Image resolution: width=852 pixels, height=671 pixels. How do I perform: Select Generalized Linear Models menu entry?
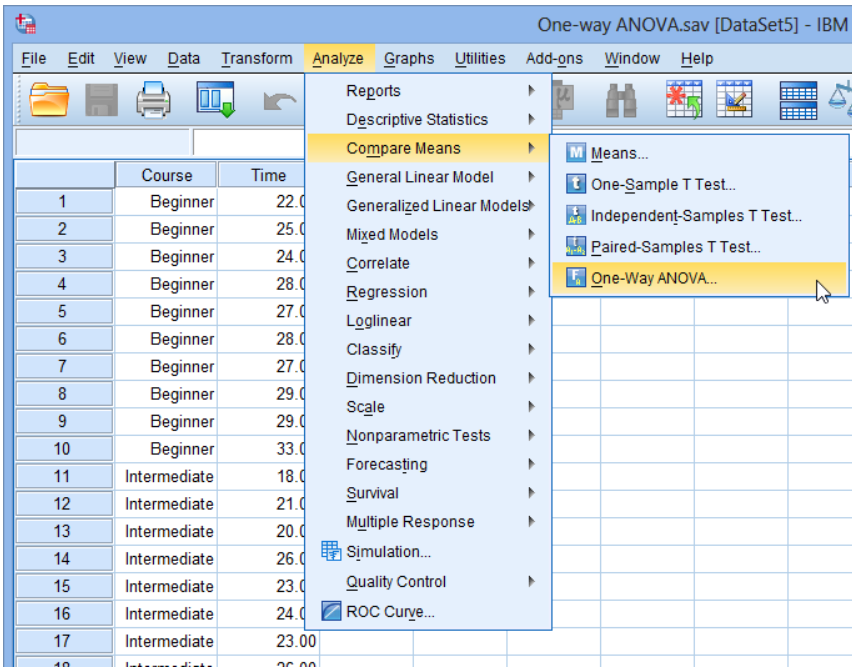point(428,205)
